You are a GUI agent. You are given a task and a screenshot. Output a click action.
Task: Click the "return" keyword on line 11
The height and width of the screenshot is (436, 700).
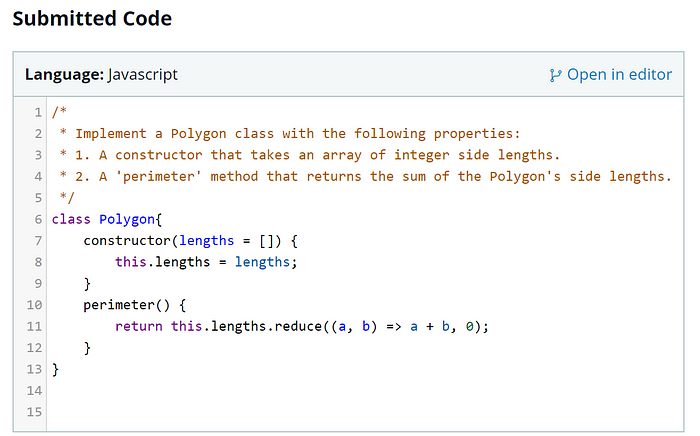139,326
